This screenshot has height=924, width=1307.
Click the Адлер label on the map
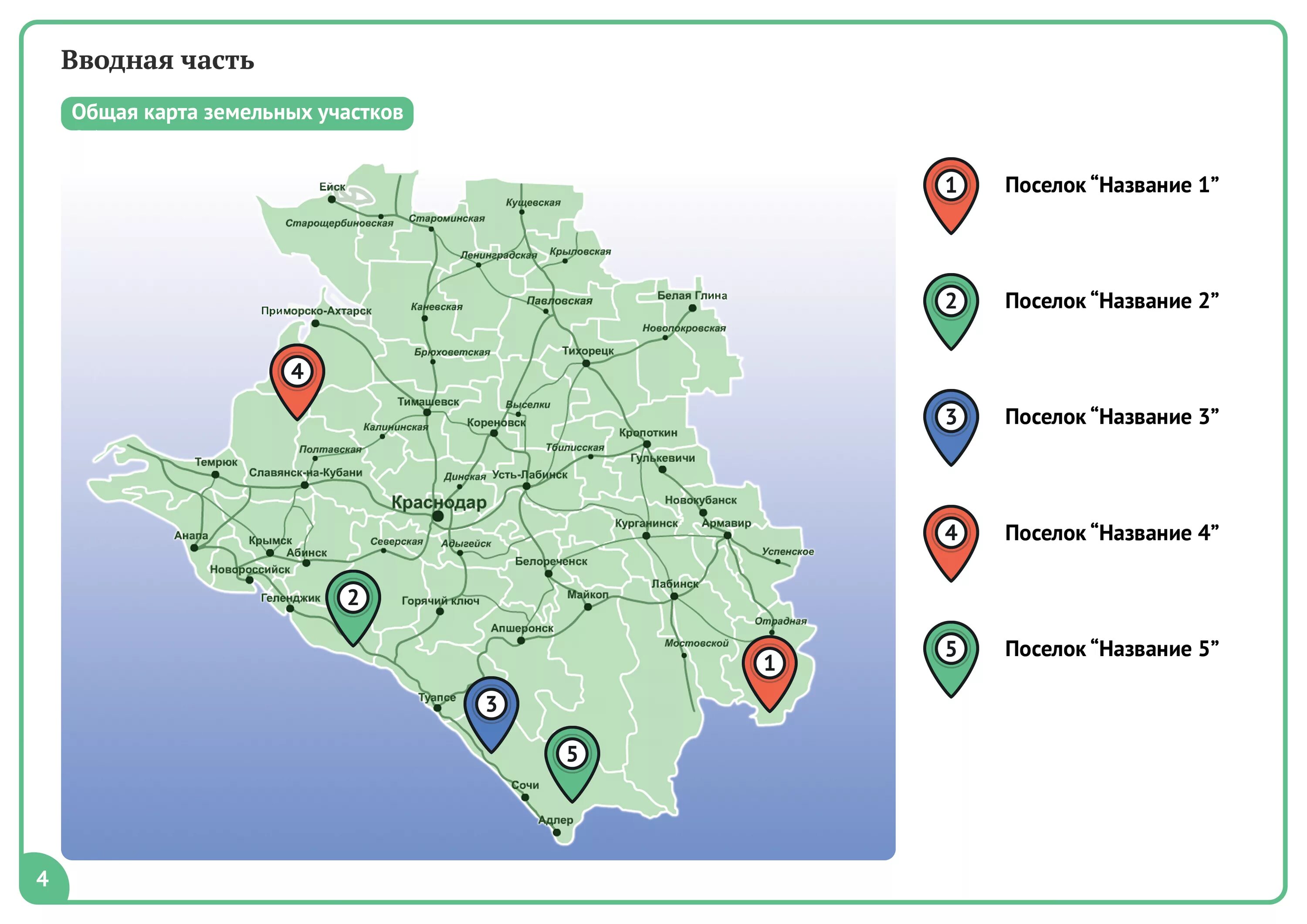pos(555,820)
